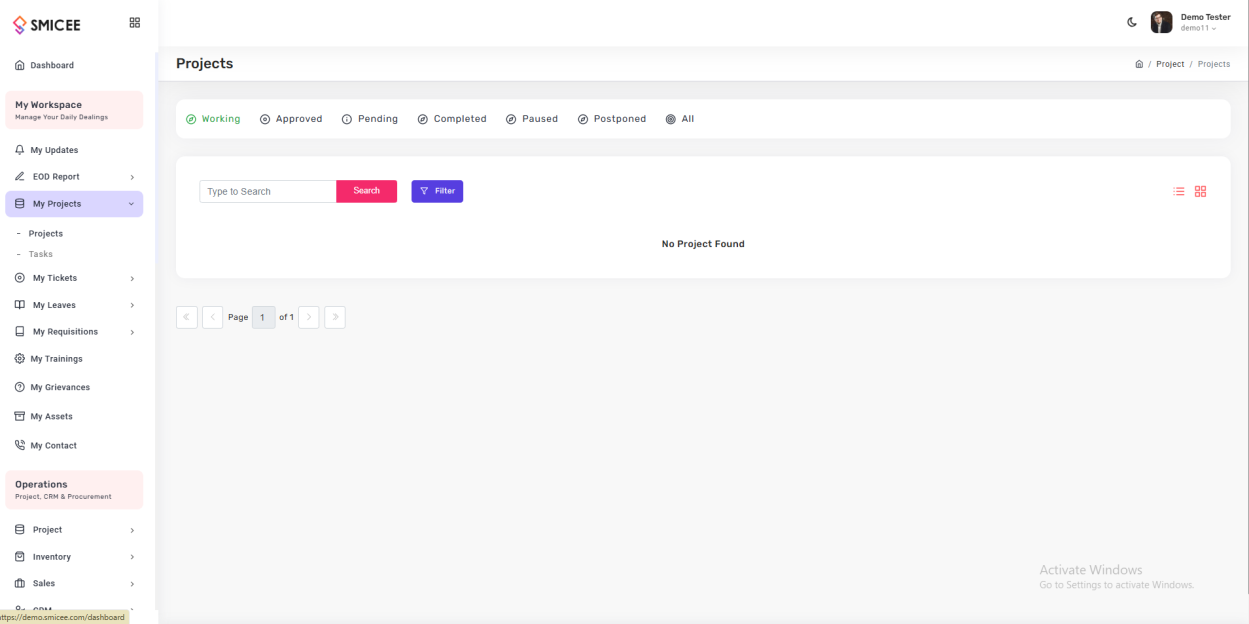The height and width of the screenshot is (624, 1249).
Task: Click the Inventory clipboard icon
Action: pyautogui.click(x=20, y=556)
